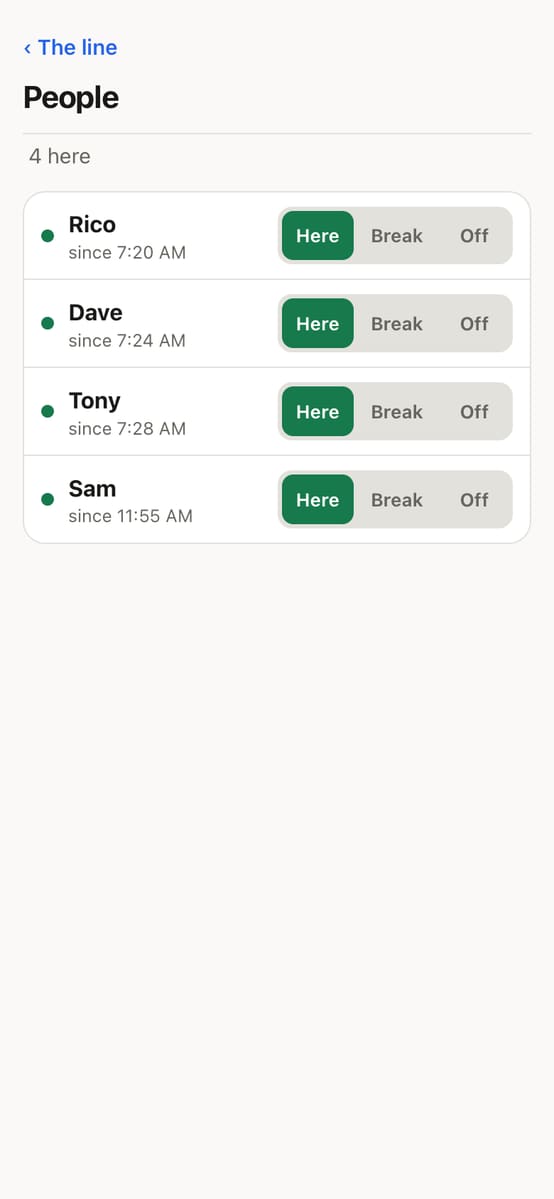This screenshot has width=554, height=1199.
Task: Switch Sam to Off
Action: pos(474,499)
